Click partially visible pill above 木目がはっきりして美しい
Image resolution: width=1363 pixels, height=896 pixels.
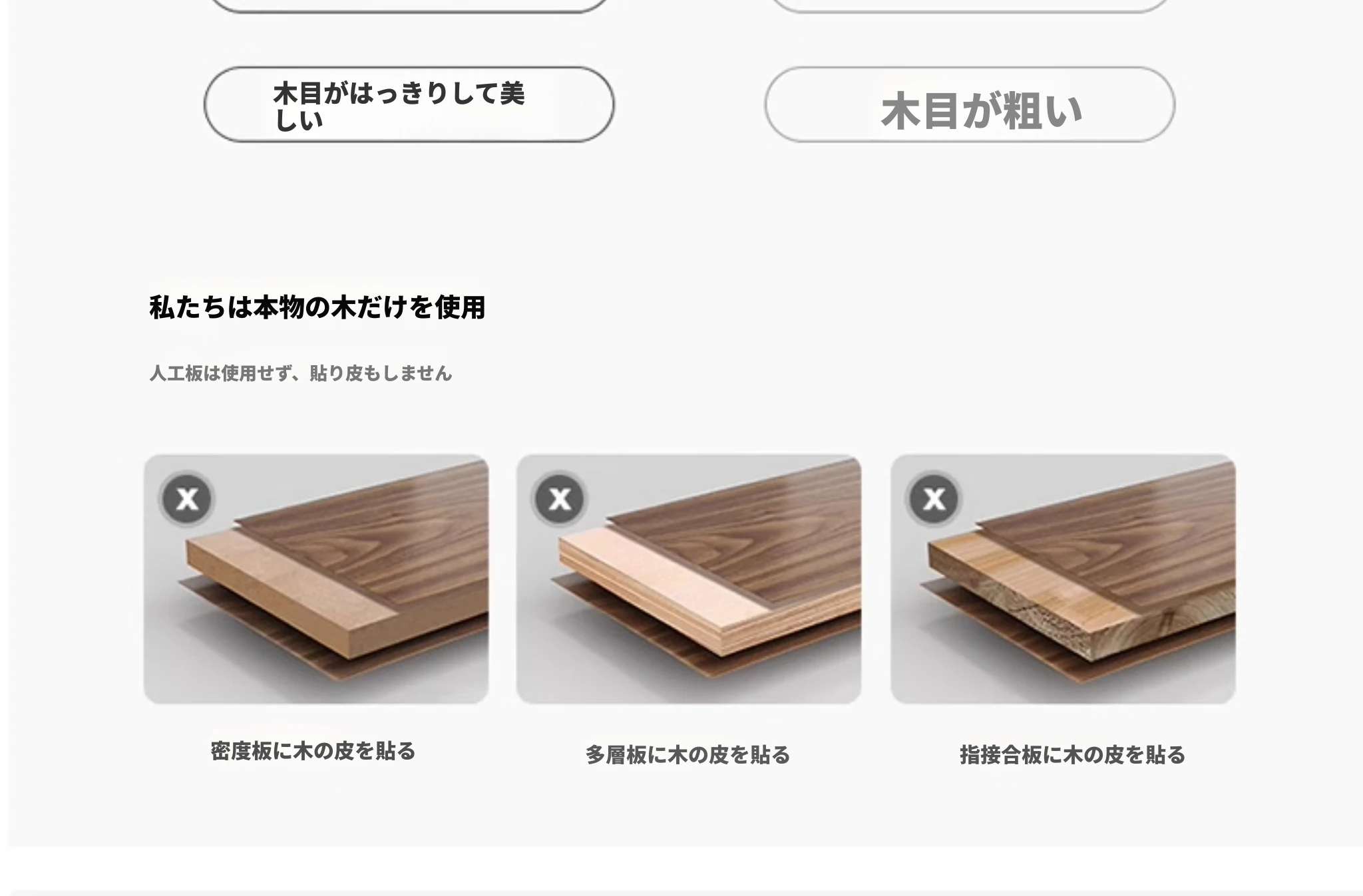[409, 5]
